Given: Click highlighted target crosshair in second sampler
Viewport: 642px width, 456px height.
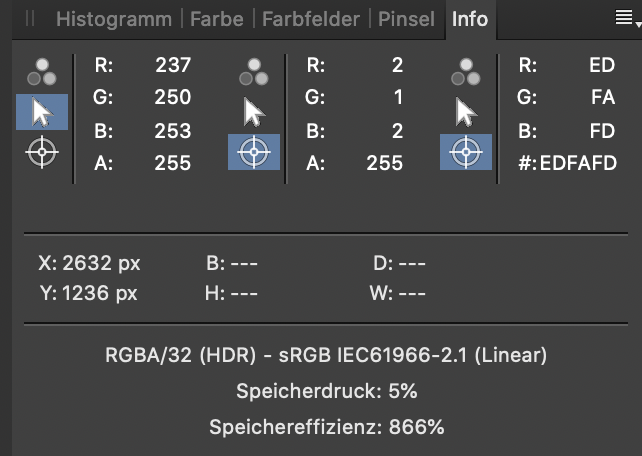Looking at the screenshot, I should pos(254,152).
